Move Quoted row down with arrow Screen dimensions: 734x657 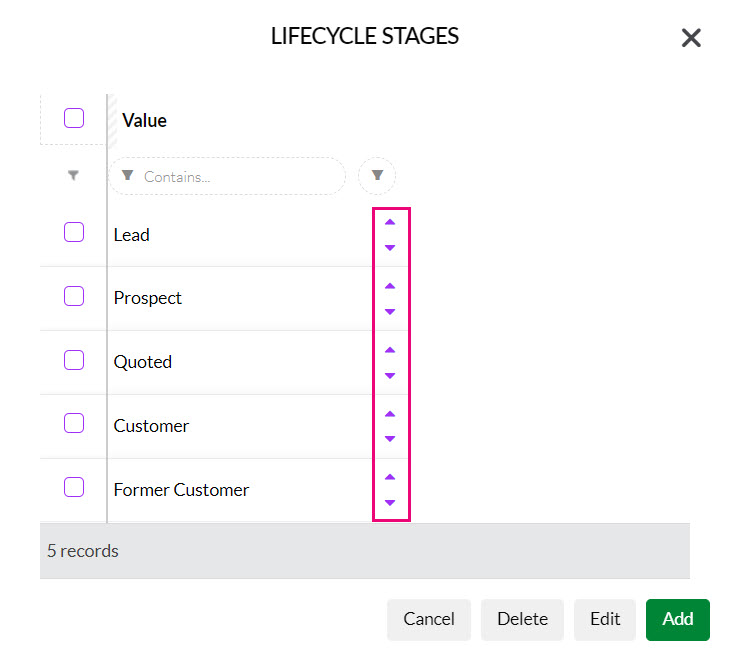click(x=390, y=376)
